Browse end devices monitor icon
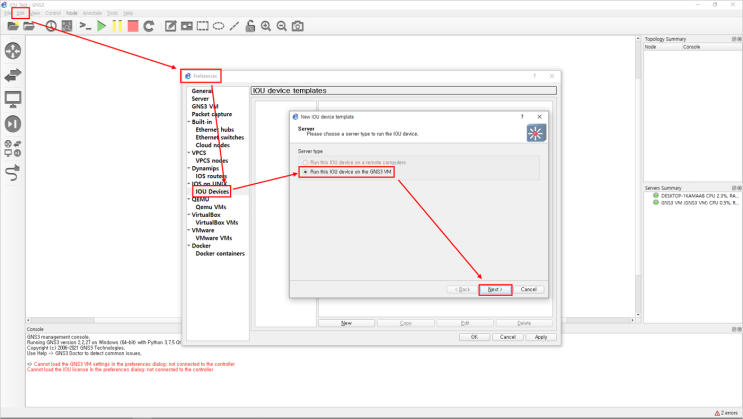The width and height of the screenshot is (743, 419). (13, 100)
